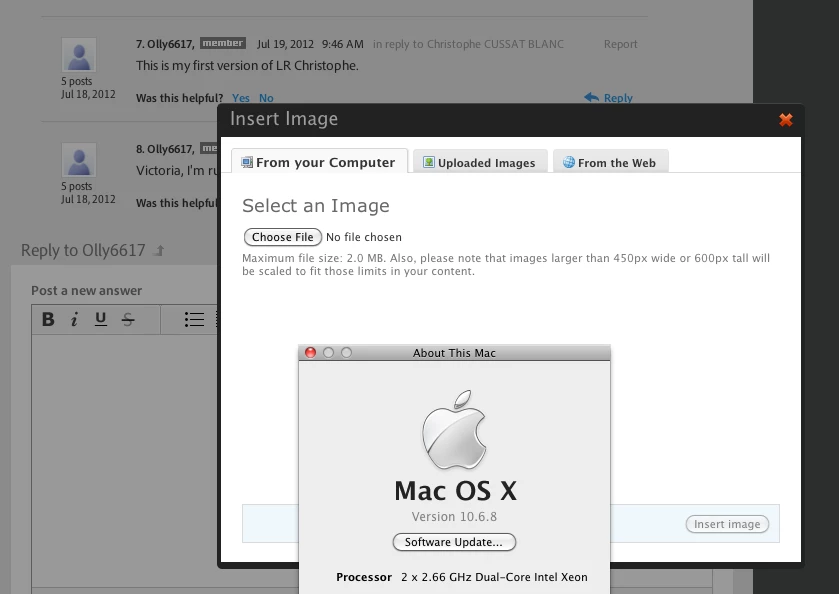Open the Uploaded Images tab
The width and height of the screenshot is (839, 594).
tap(480, 162)
